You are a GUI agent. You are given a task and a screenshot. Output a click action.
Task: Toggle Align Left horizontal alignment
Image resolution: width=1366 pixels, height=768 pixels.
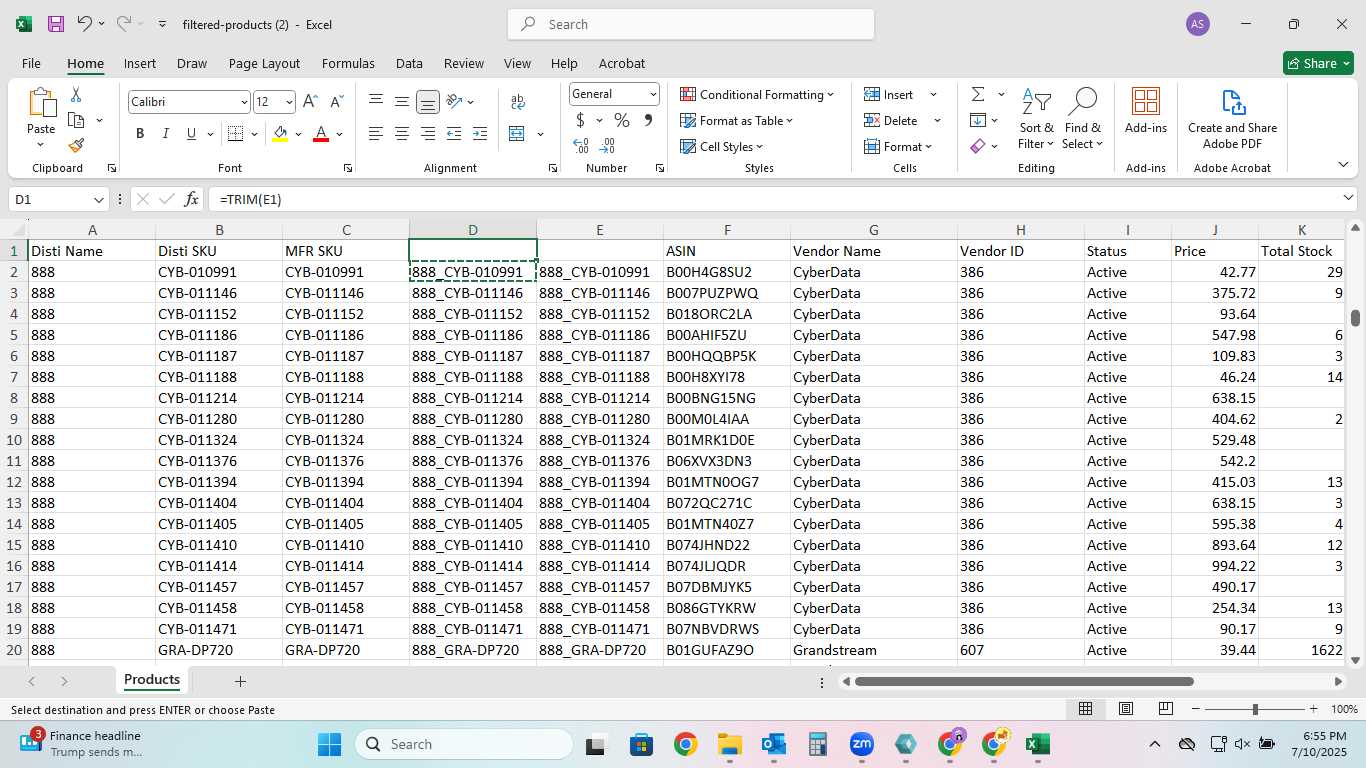[x=376, y=134]
